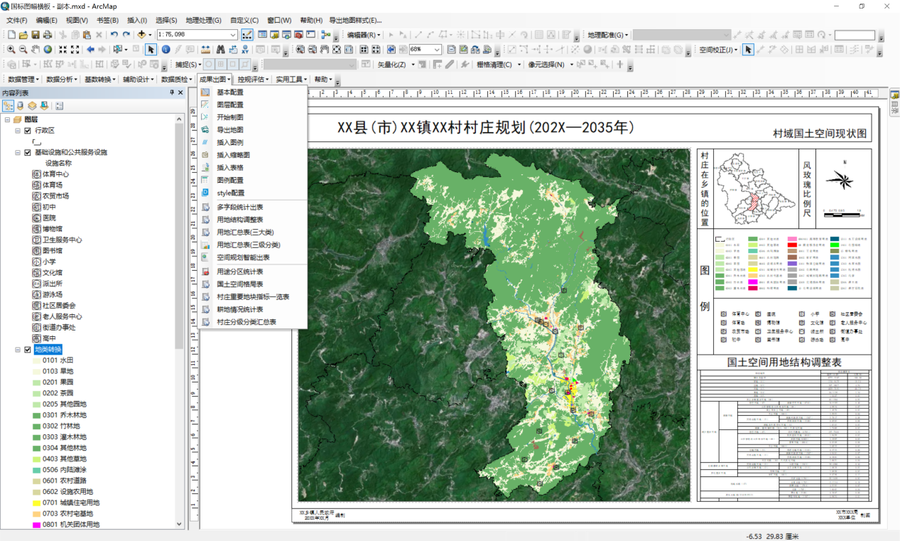Viewport: 900px width, 541px height.
Task: Click List By Drawing Order icon
Action: [x=8, y=106]
